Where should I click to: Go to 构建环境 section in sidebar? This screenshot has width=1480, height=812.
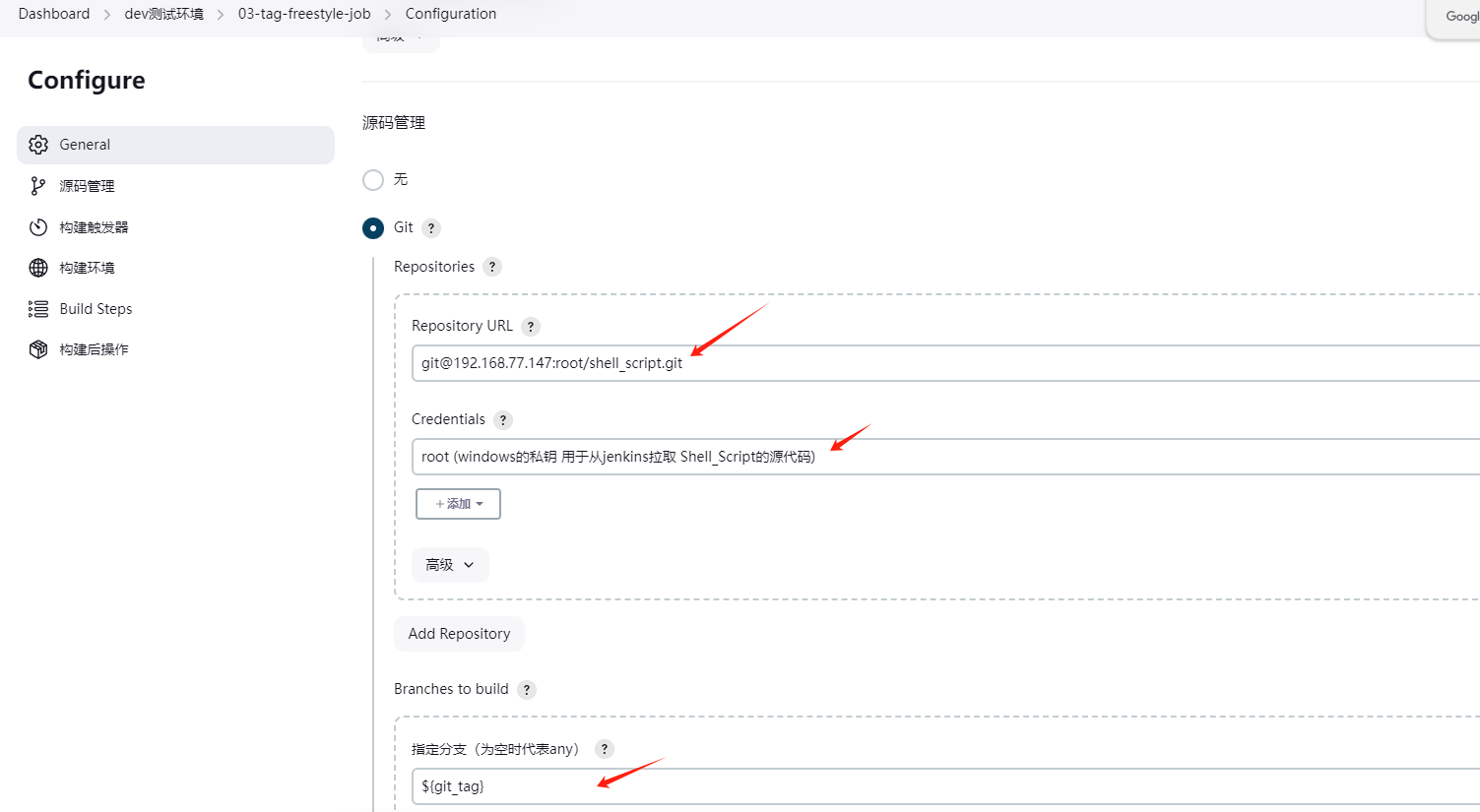[x=175, y=268]
